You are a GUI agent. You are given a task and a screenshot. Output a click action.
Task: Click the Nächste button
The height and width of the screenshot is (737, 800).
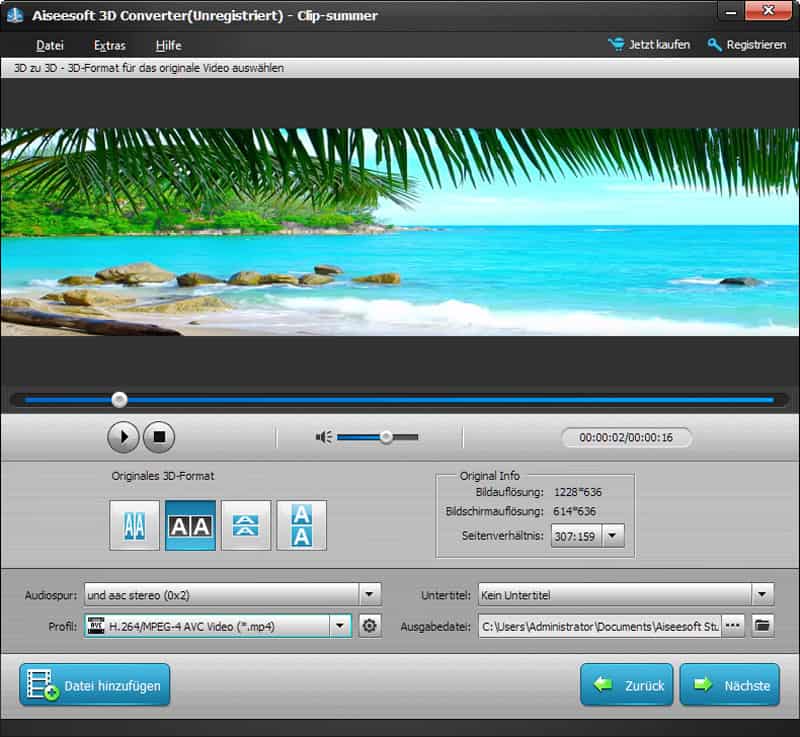(x=729, y=685)
